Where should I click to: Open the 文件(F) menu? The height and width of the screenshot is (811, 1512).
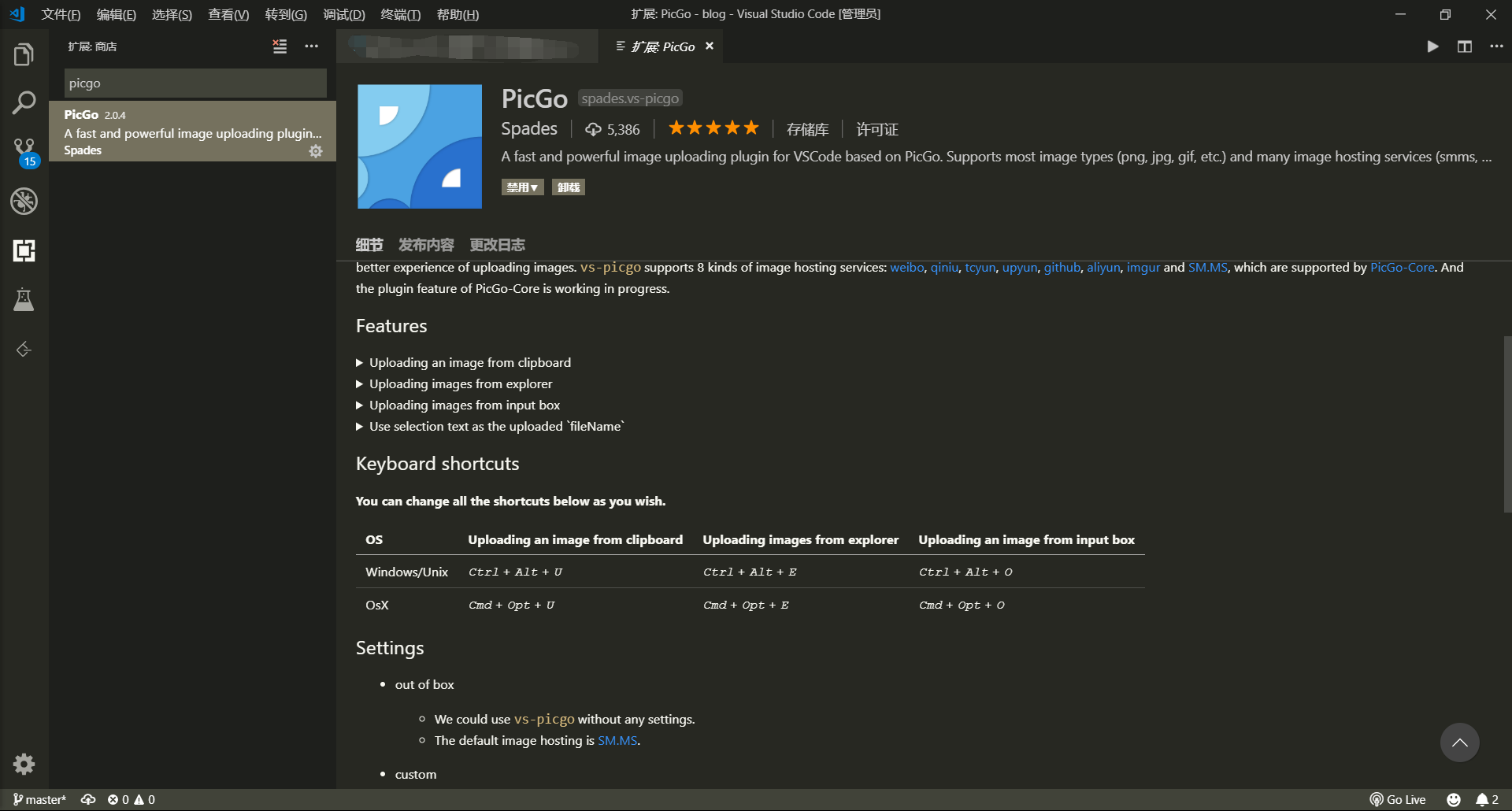(61, 14)
